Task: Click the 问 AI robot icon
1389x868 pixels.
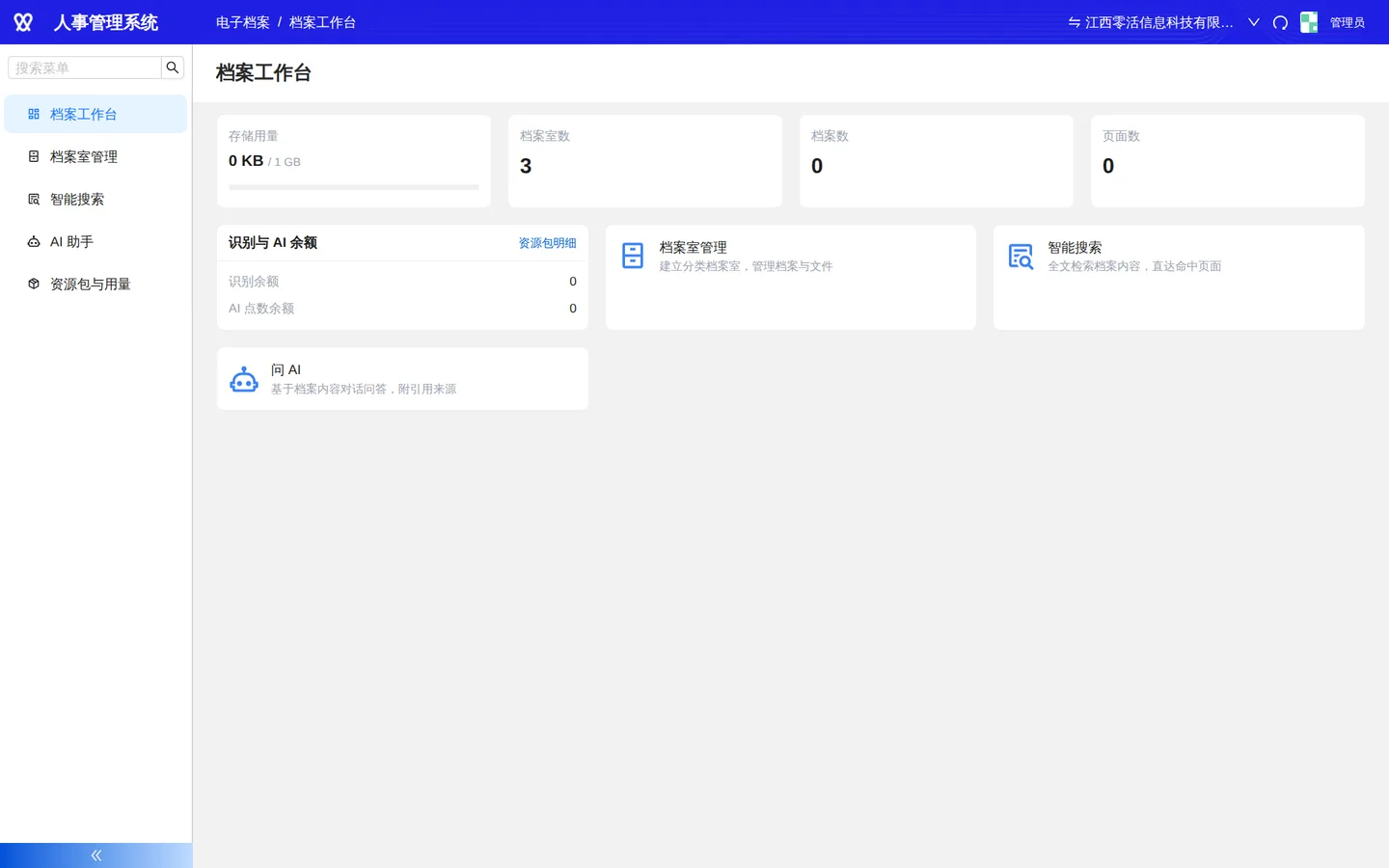Action: click(244, 379)
